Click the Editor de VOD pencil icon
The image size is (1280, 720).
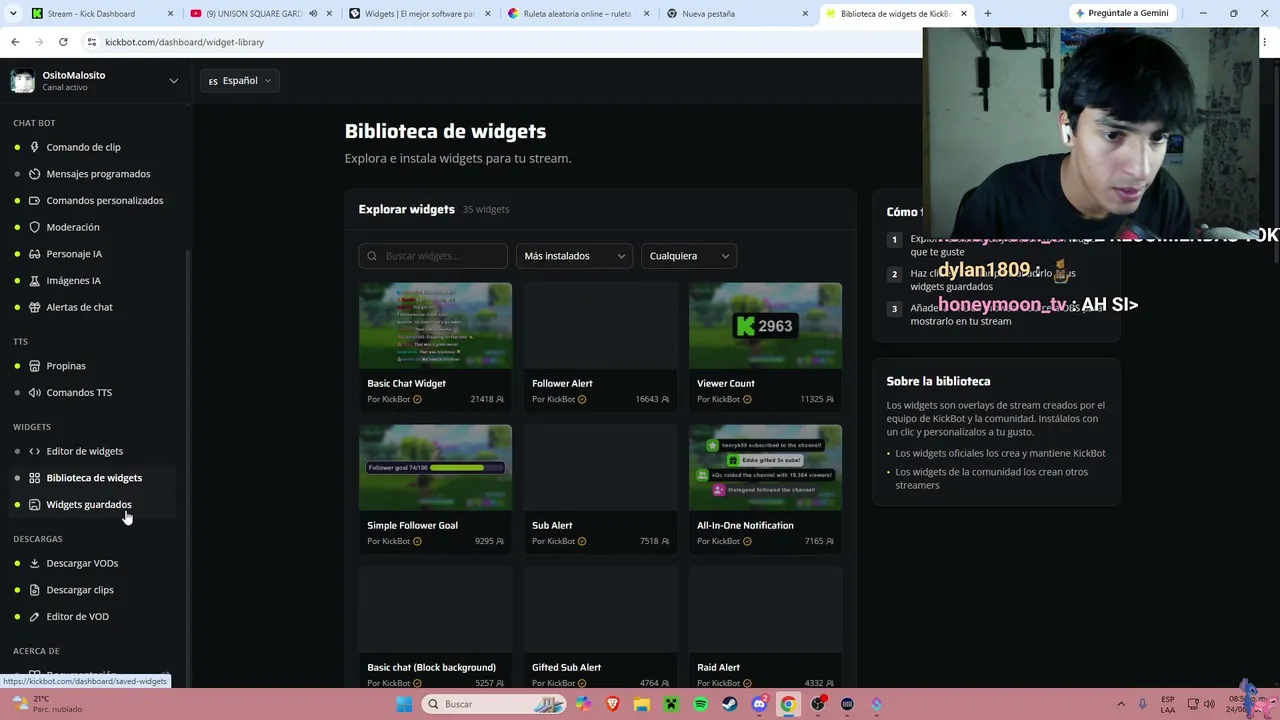[34, 616]
